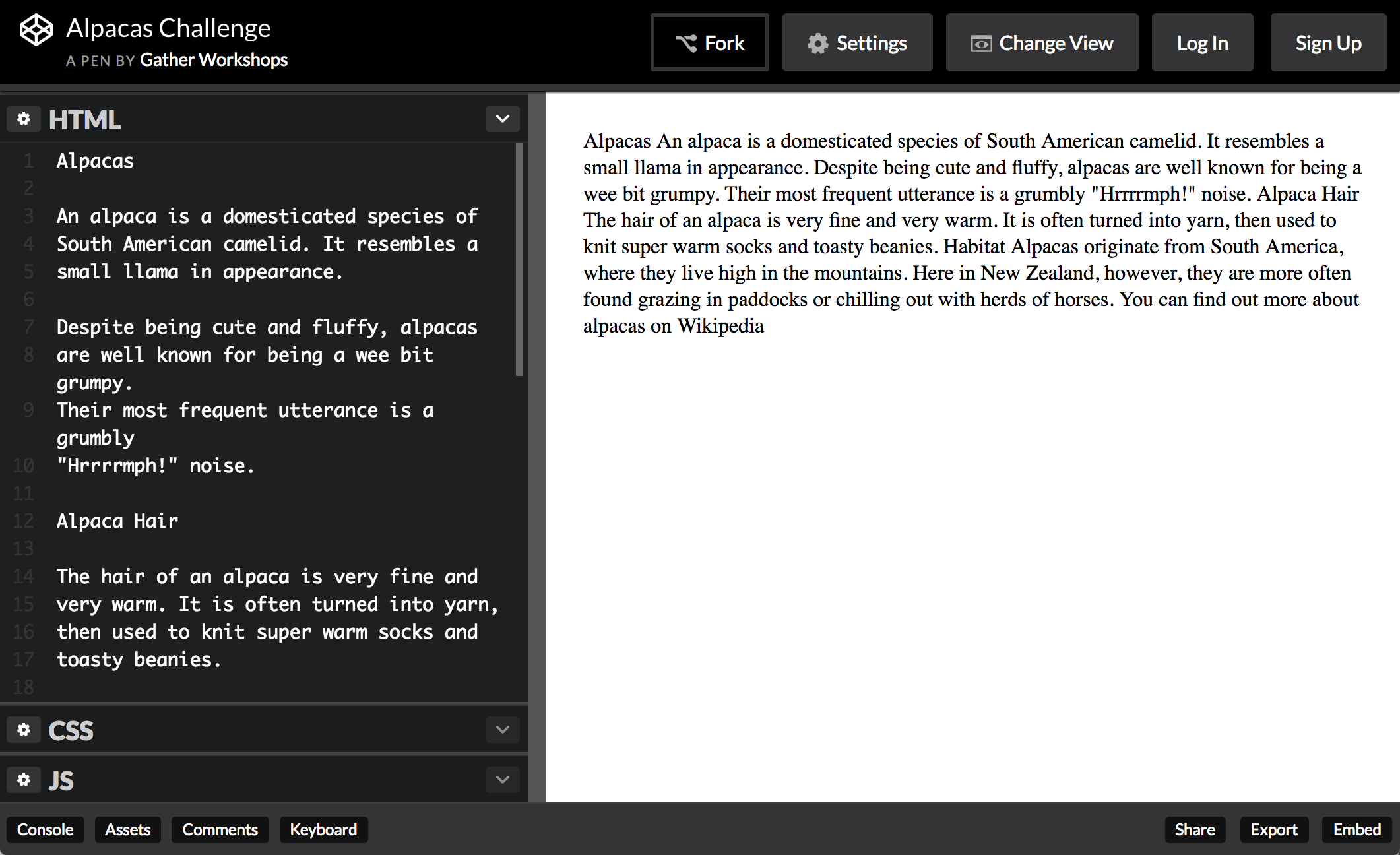Click the Fork button
The width and height of the screenshot is (1400, 855).
(710, 43)
